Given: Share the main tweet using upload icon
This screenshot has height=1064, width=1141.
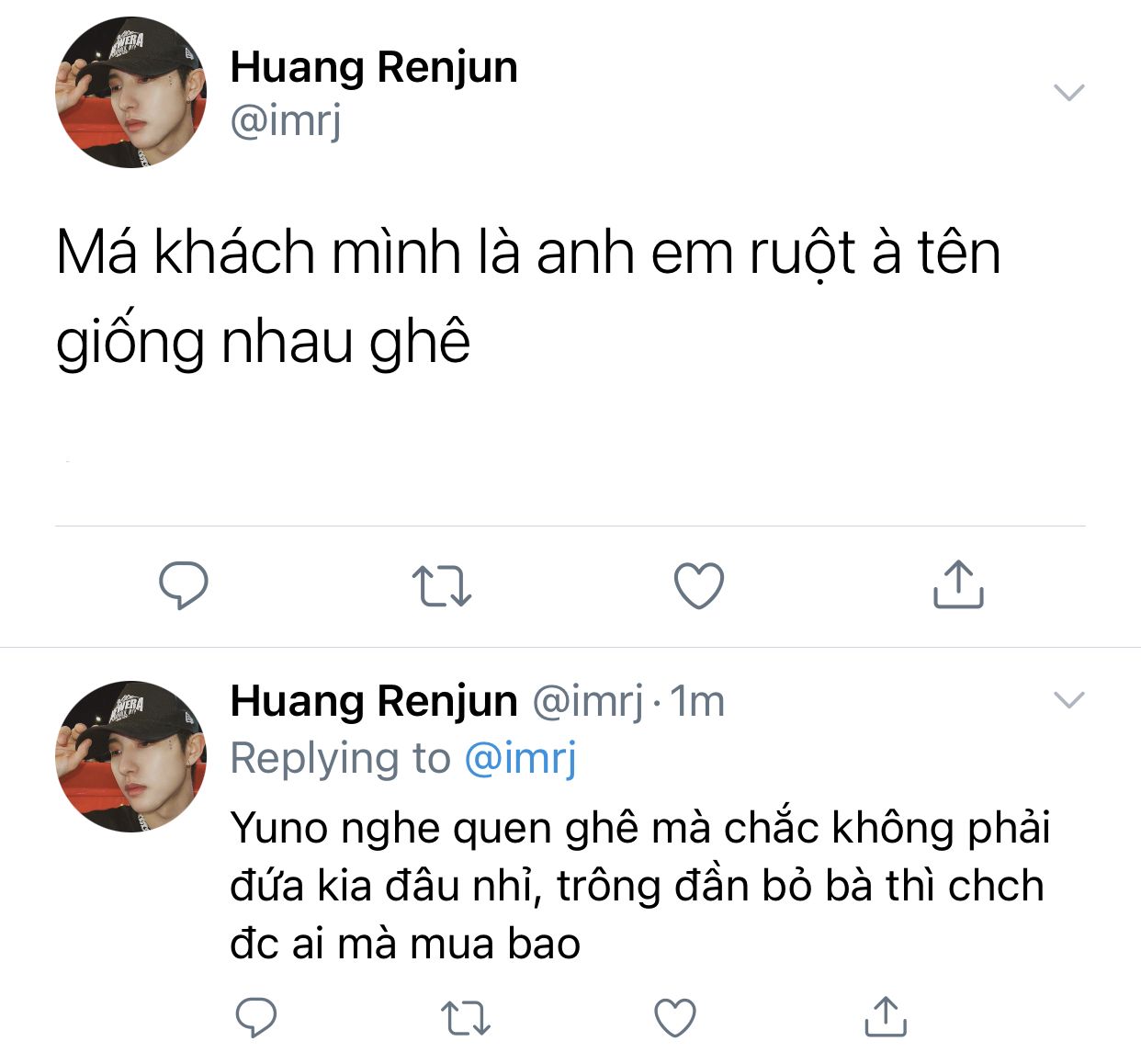Looking at the screenshot, I should point(958,584).
